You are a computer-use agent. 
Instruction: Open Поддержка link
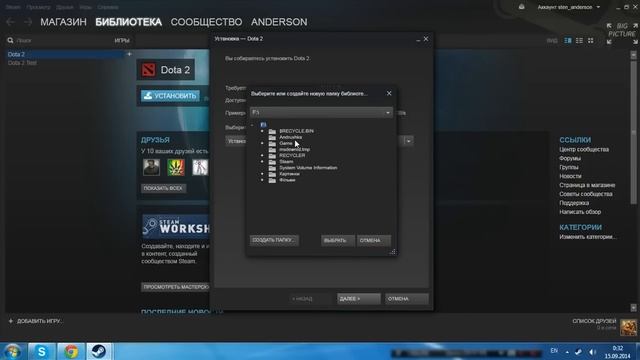click(x=574, y=203)
